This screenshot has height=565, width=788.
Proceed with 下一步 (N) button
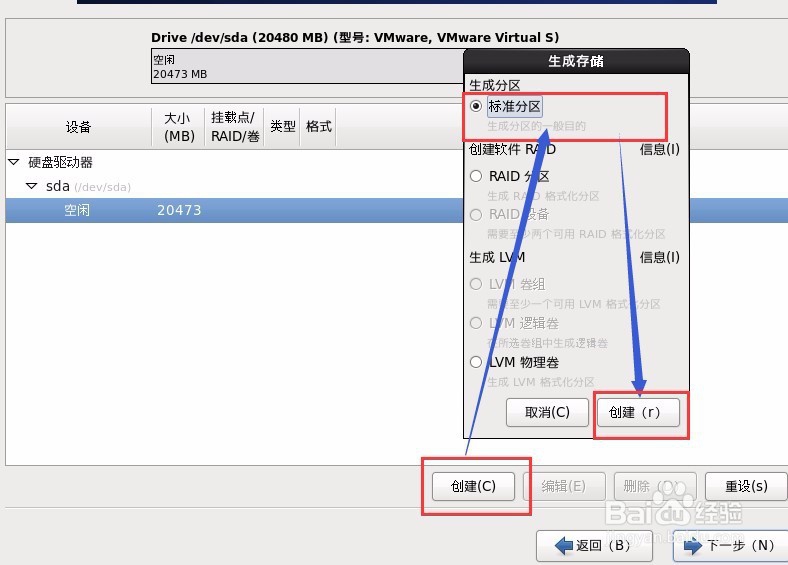point(731,545)
